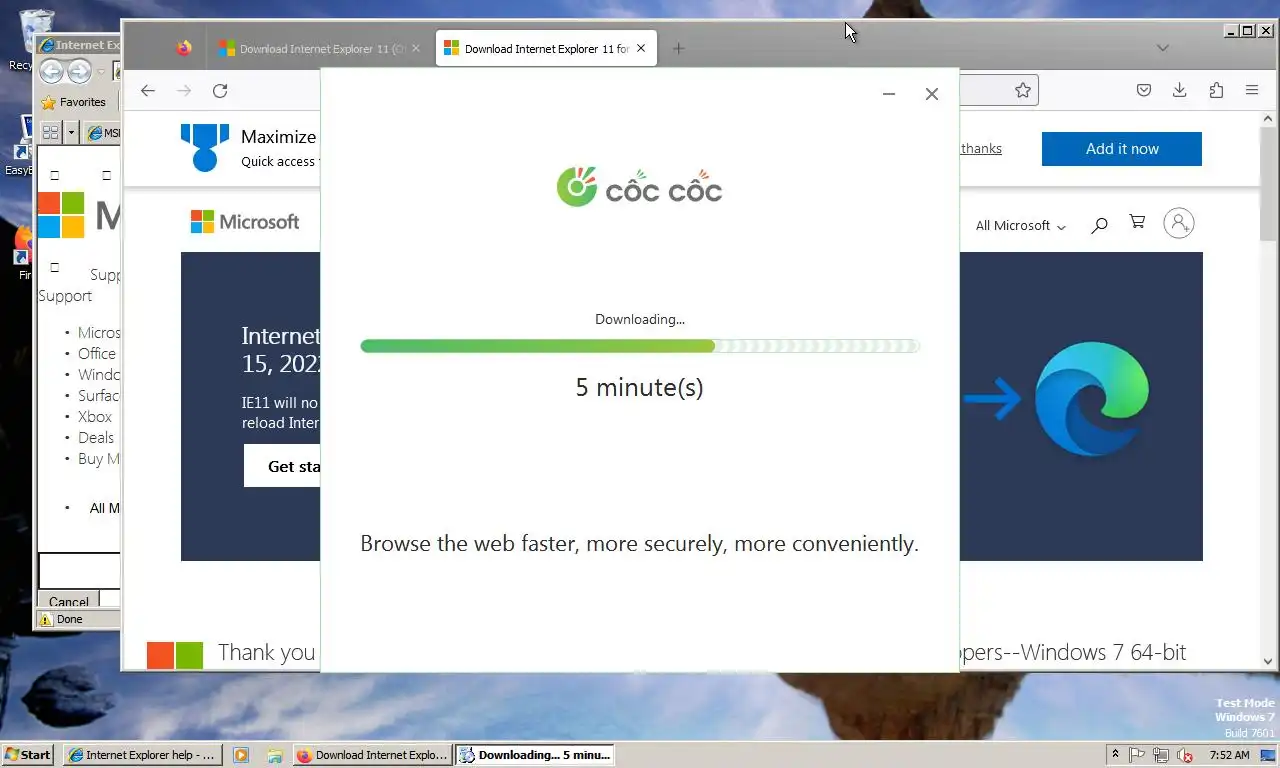
Task: Open Save to Pocket icon
Action: [1144, 90]
